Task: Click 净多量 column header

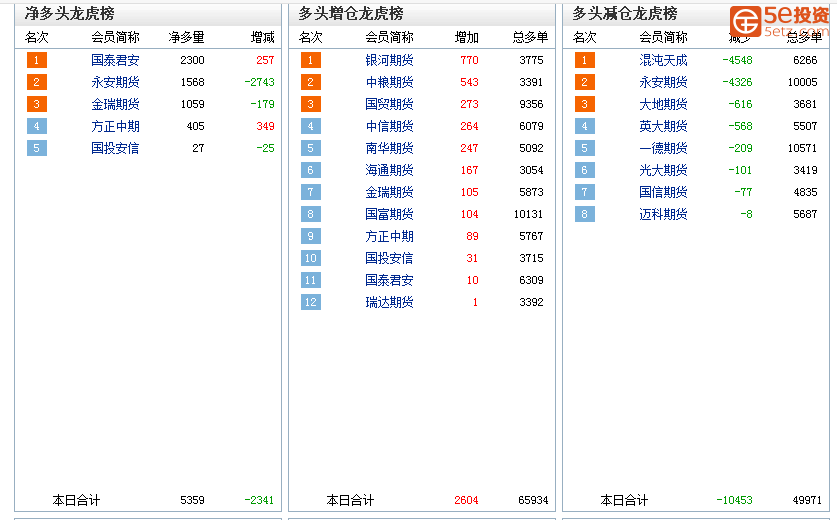Action: coord(186,37)
